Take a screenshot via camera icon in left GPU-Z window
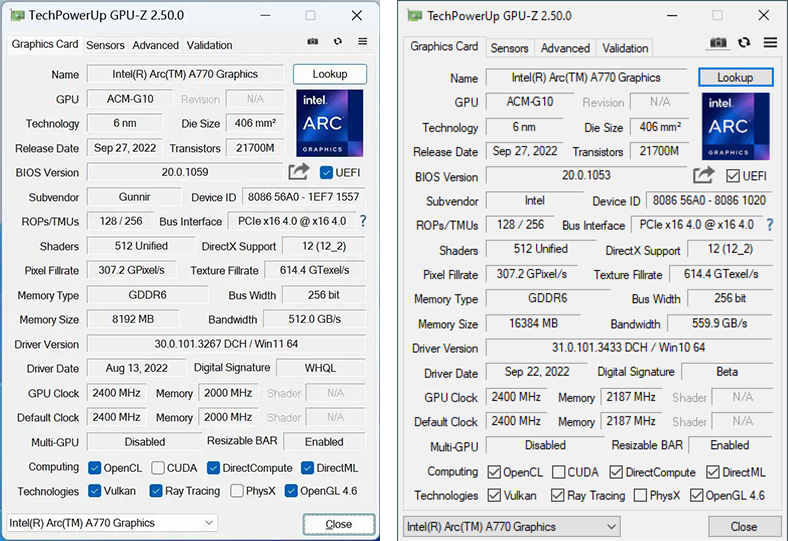Image resolution: width=788 pixels, height=541 pixels. [x=313, y=41]
